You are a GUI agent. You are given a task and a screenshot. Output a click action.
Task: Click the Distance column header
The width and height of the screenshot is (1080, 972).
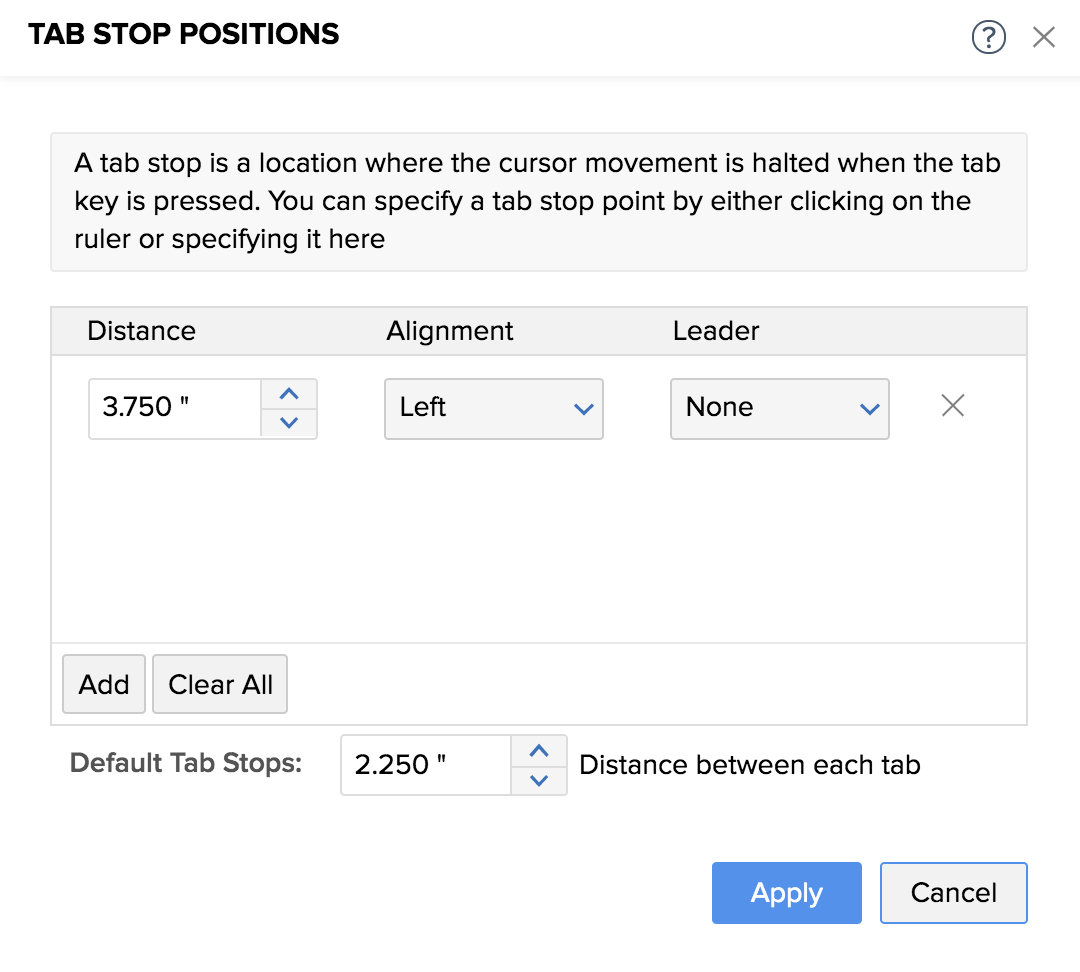pos(142,331)
